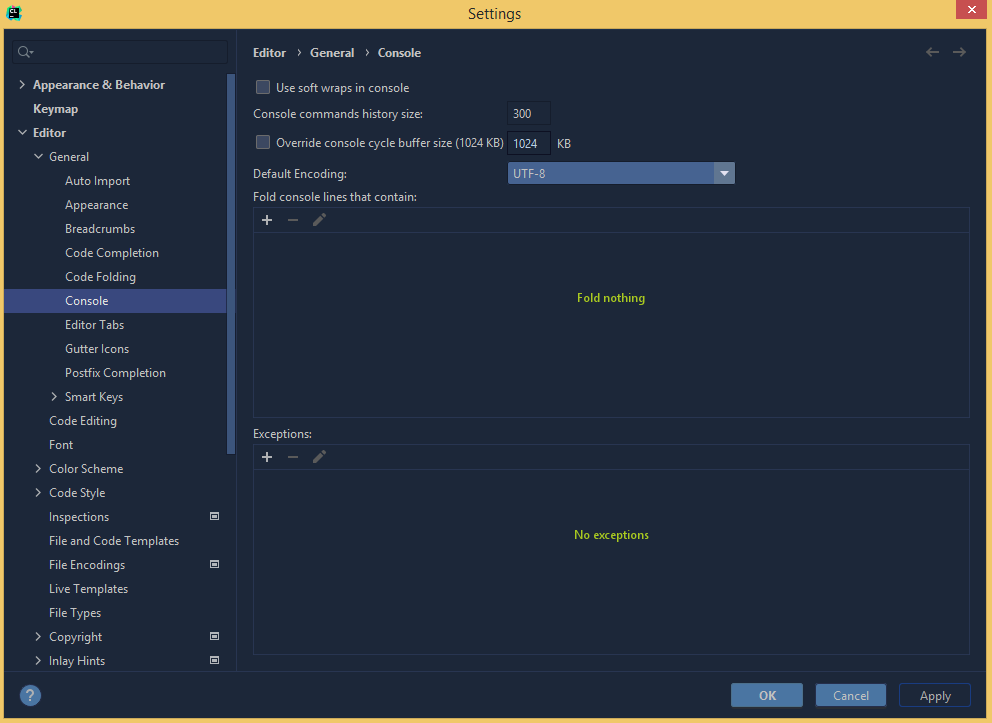Image resolution: width=992 pixels, height=723 pixels.
Task: Select Auto Import in the tree
Action: (97, 181)
